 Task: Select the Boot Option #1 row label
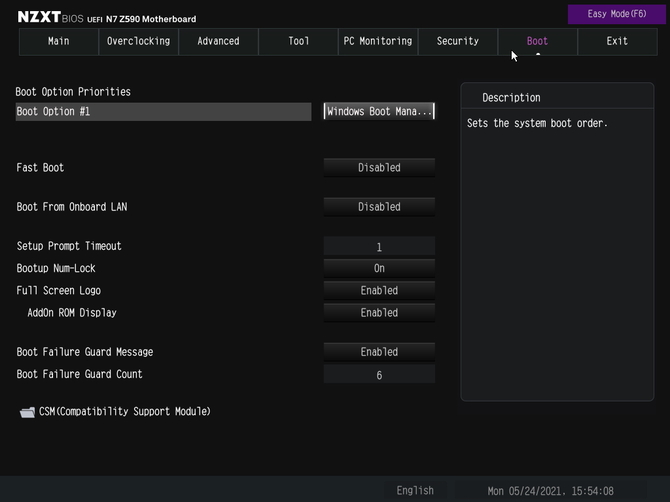[x=163, y=112]
